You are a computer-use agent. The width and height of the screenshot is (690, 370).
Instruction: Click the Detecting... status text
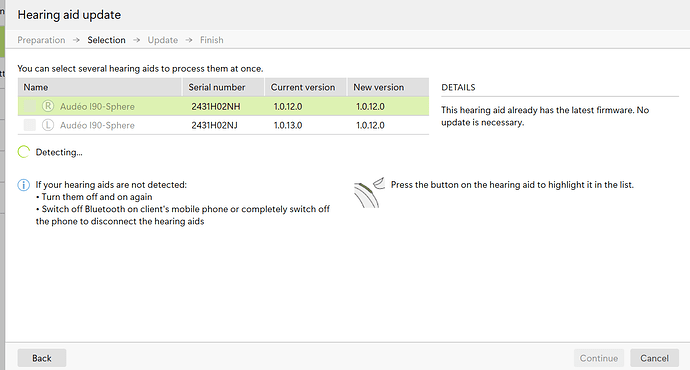59,152
